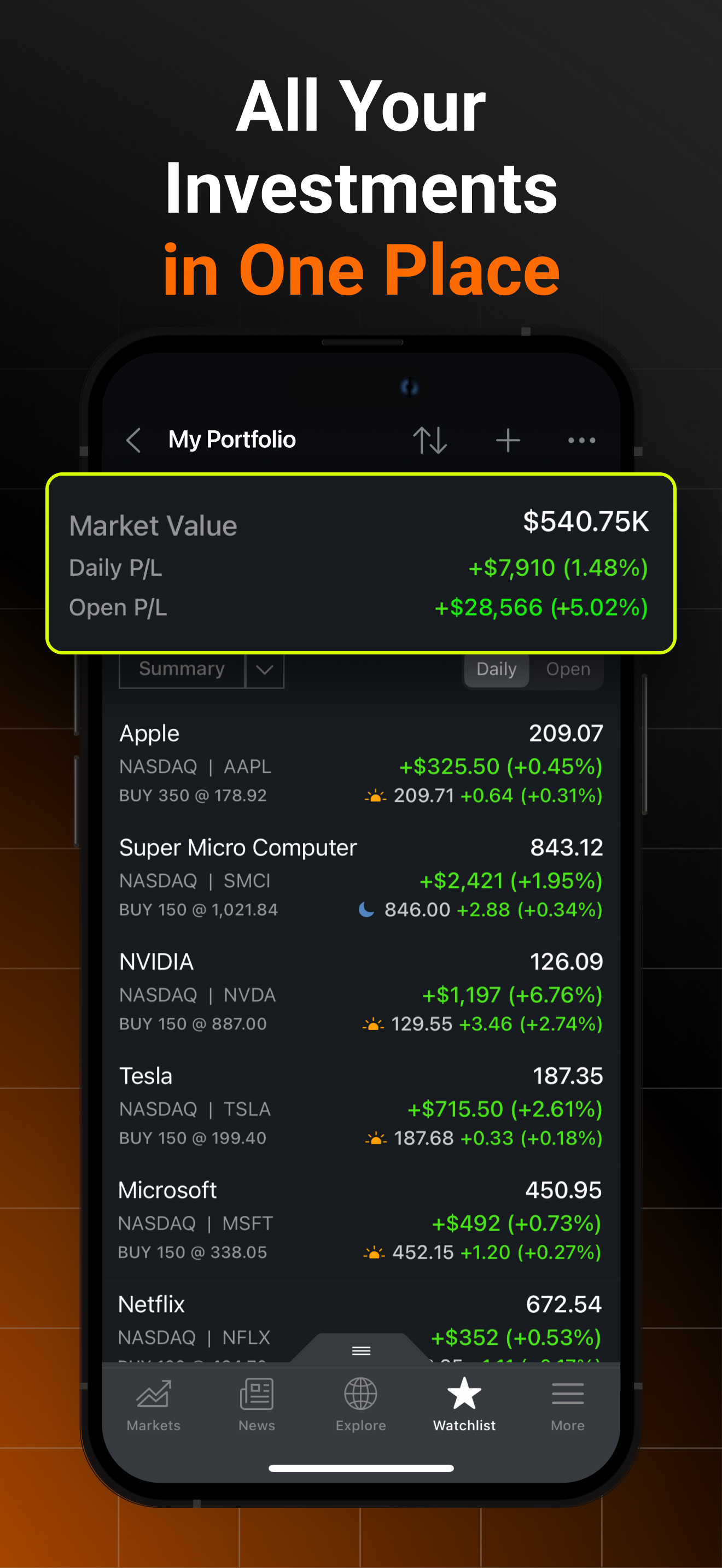Open the Tesla TSLA holding row

(x=360, y=1107)
